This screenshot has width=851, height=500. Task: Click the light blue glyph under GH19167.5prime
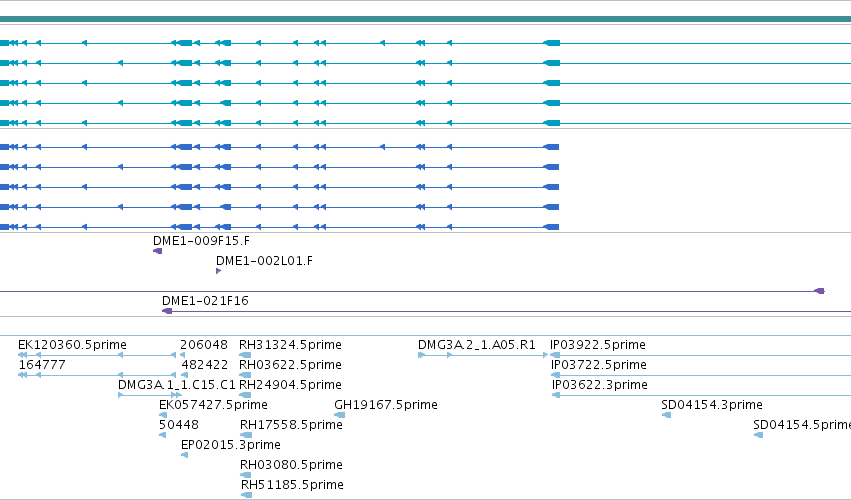339,415
